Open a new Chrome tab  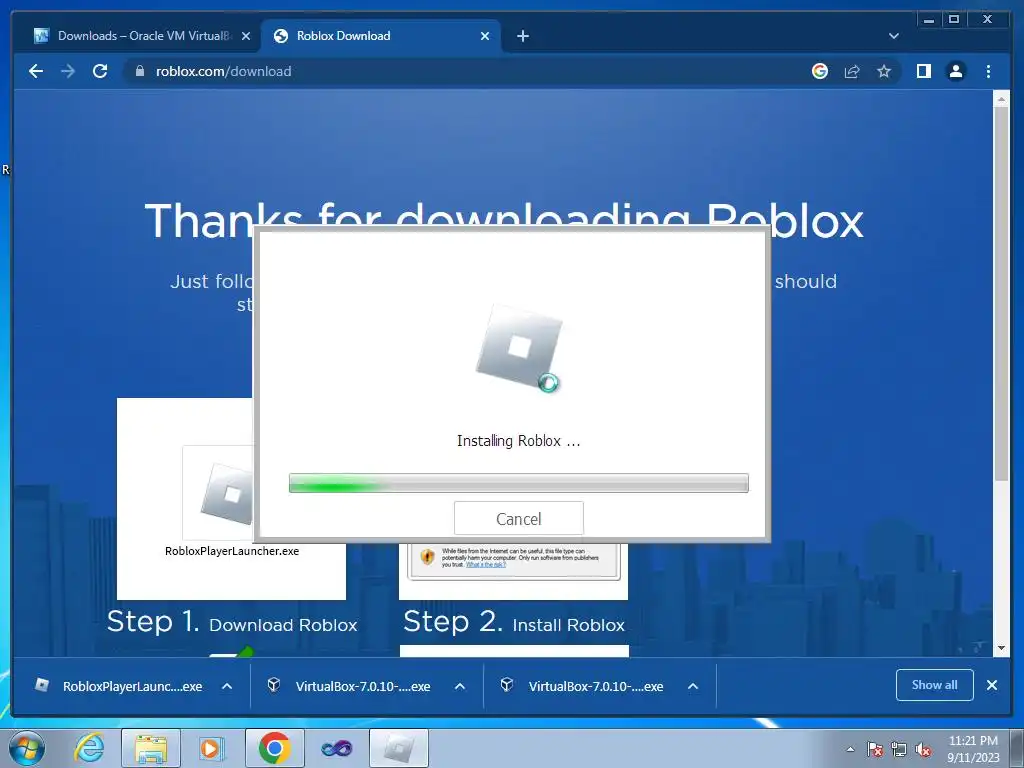click(522, 36)
